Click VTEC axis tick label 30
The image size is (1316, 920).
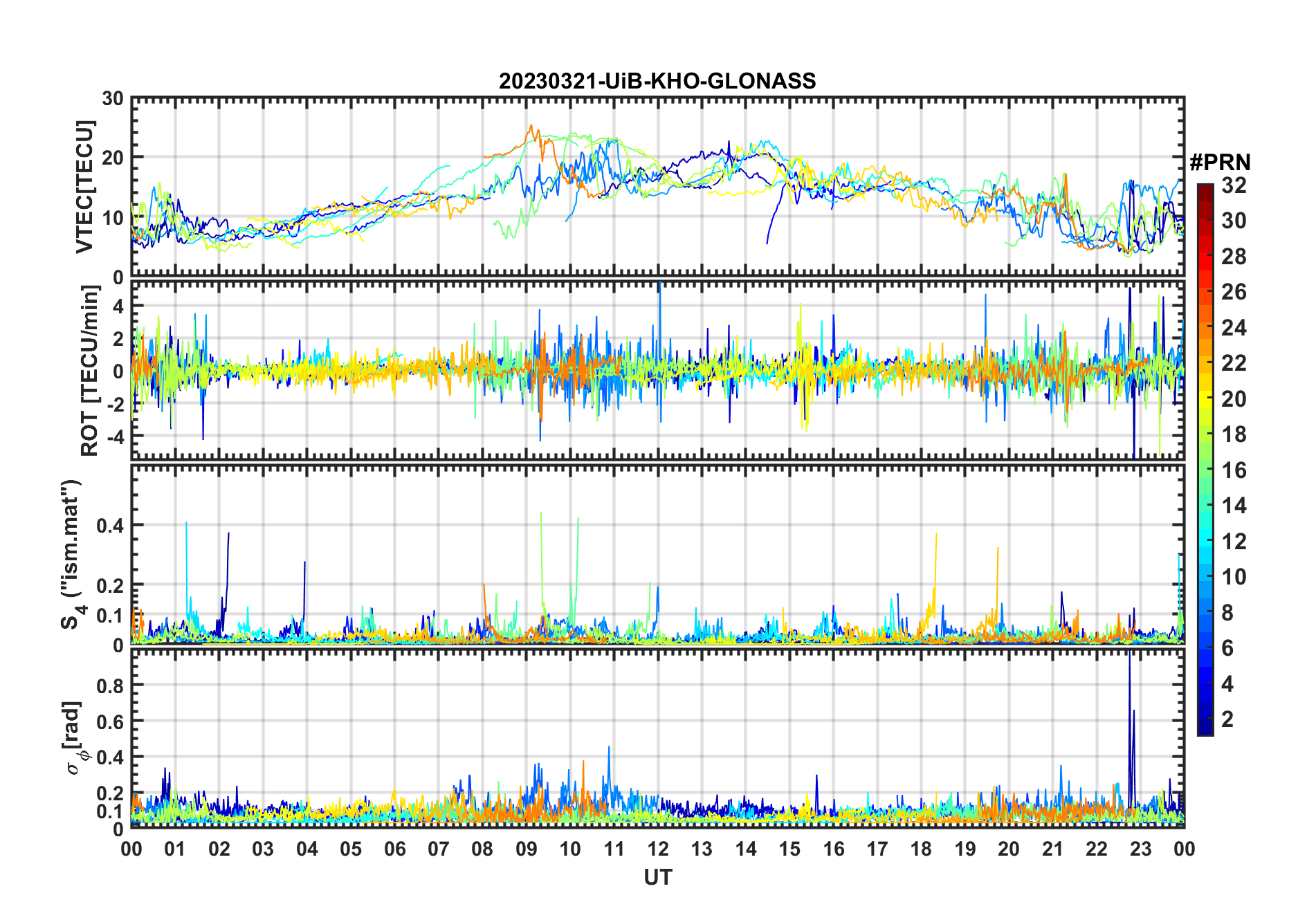pyautogui.click(x=113, y=99)
